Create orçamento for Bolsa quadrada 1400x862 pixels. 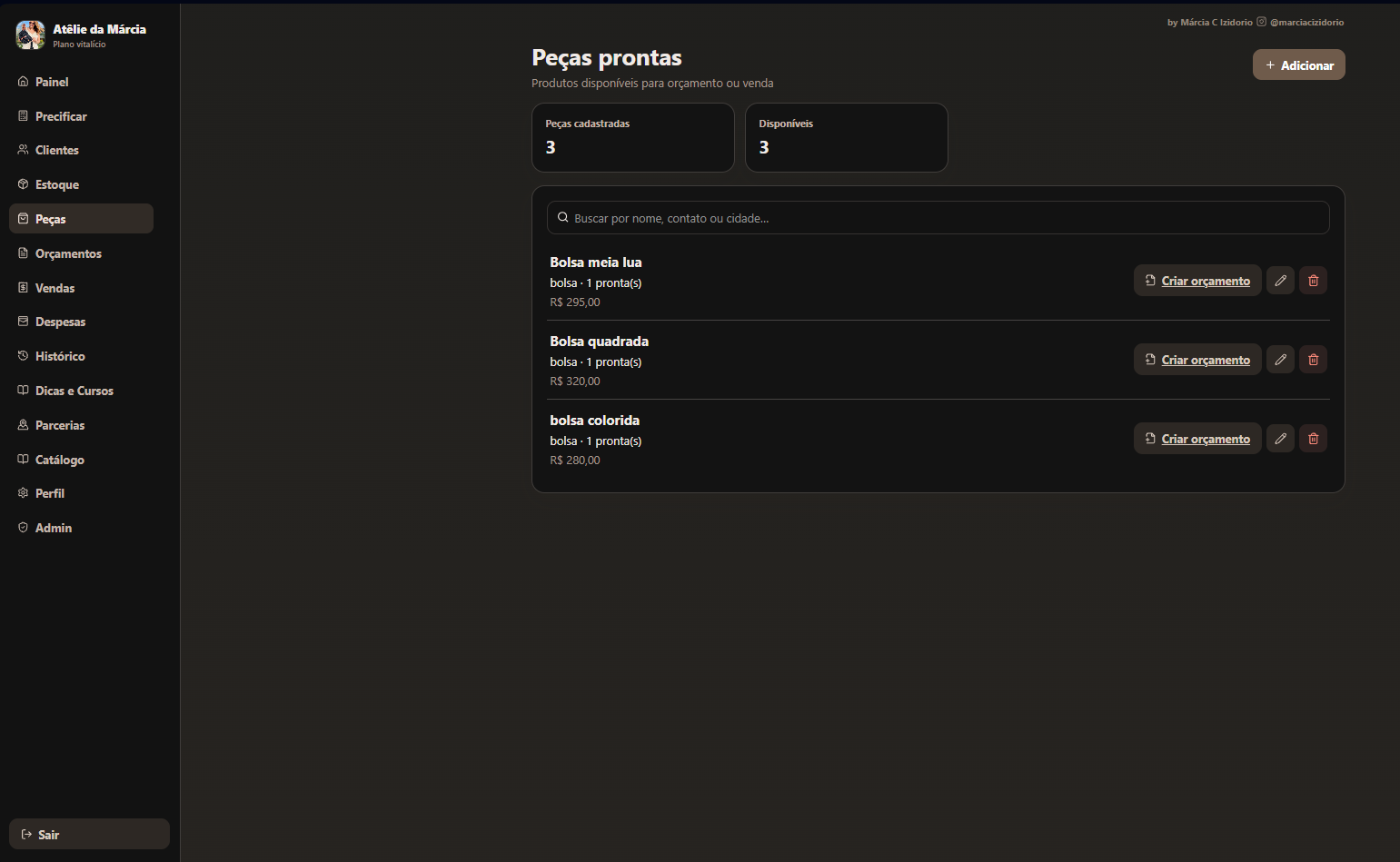coord(1197,360)
